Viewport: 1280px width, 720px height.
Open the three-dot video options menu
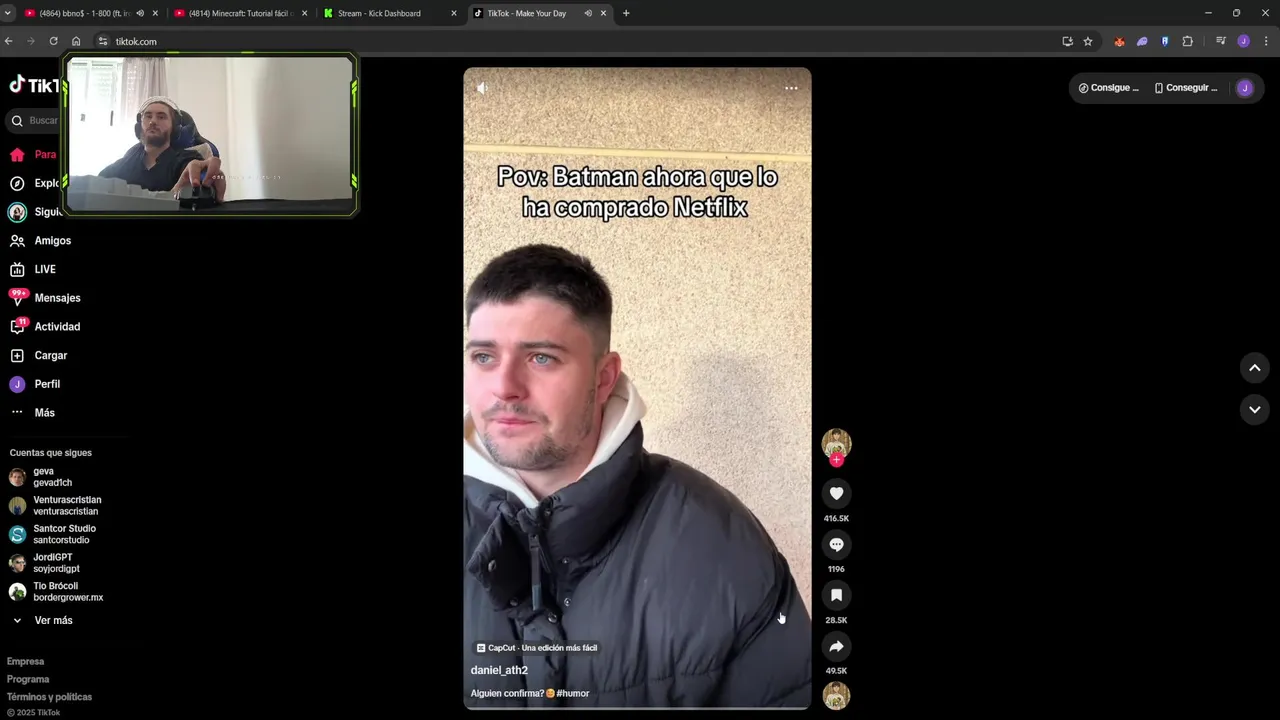(791, 88)
